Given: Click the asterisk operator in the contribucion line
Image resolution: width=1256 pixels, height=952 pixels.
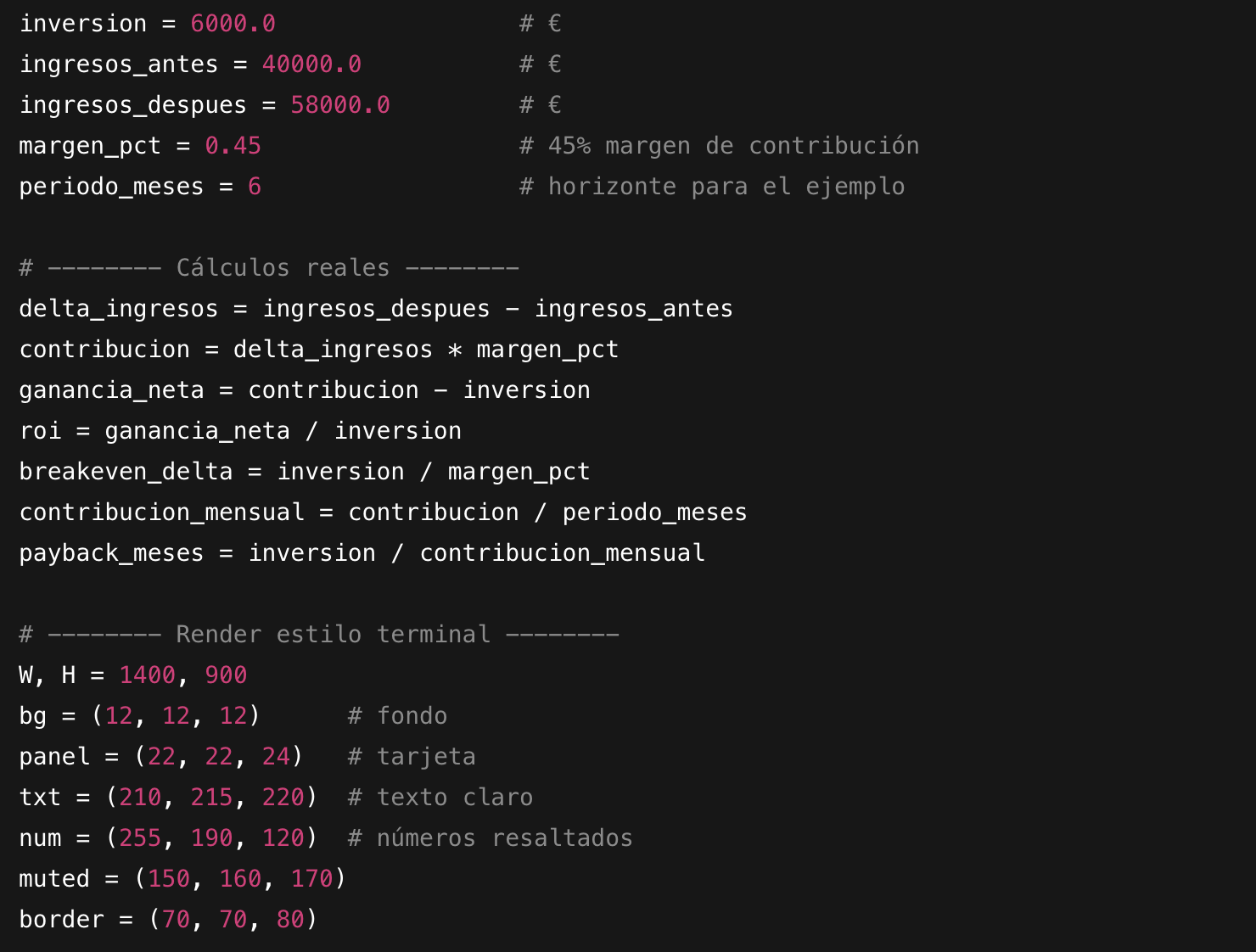Looking at the screenshot, I should (455, 350).
